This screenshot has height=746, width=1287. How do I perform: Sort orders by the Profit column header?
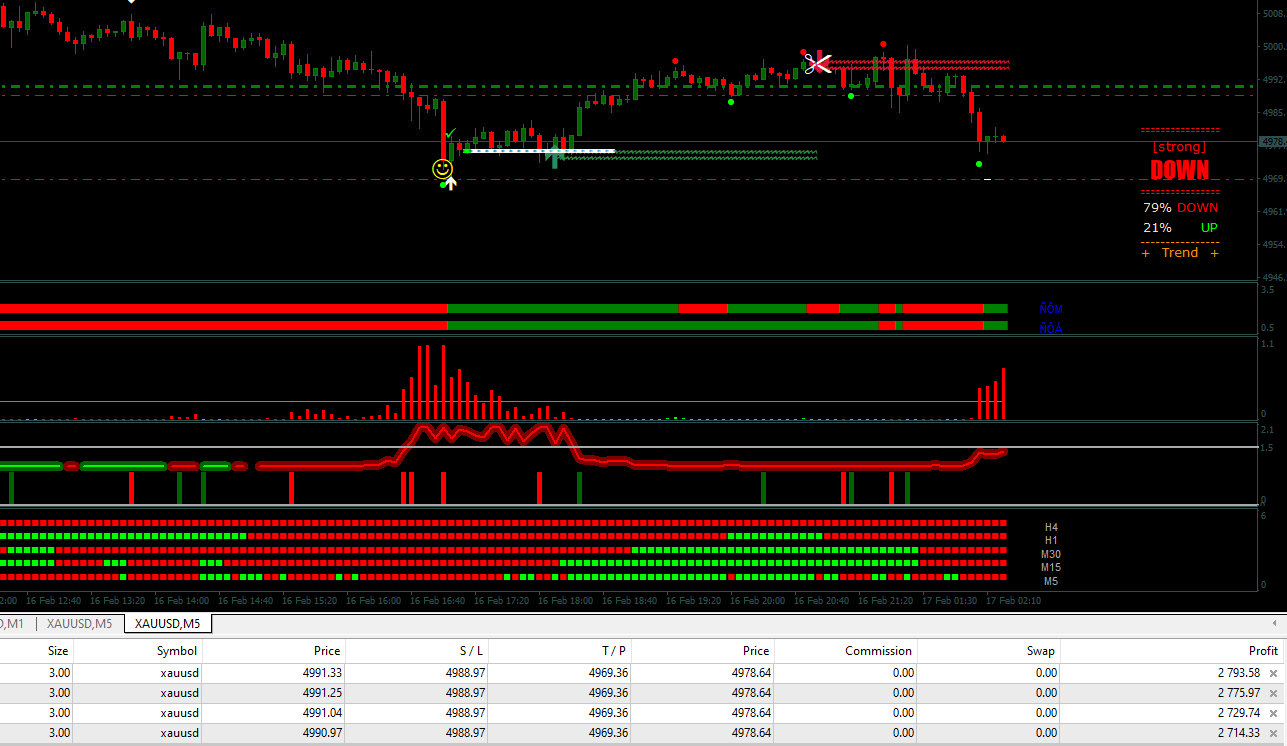pos(1263,651)
